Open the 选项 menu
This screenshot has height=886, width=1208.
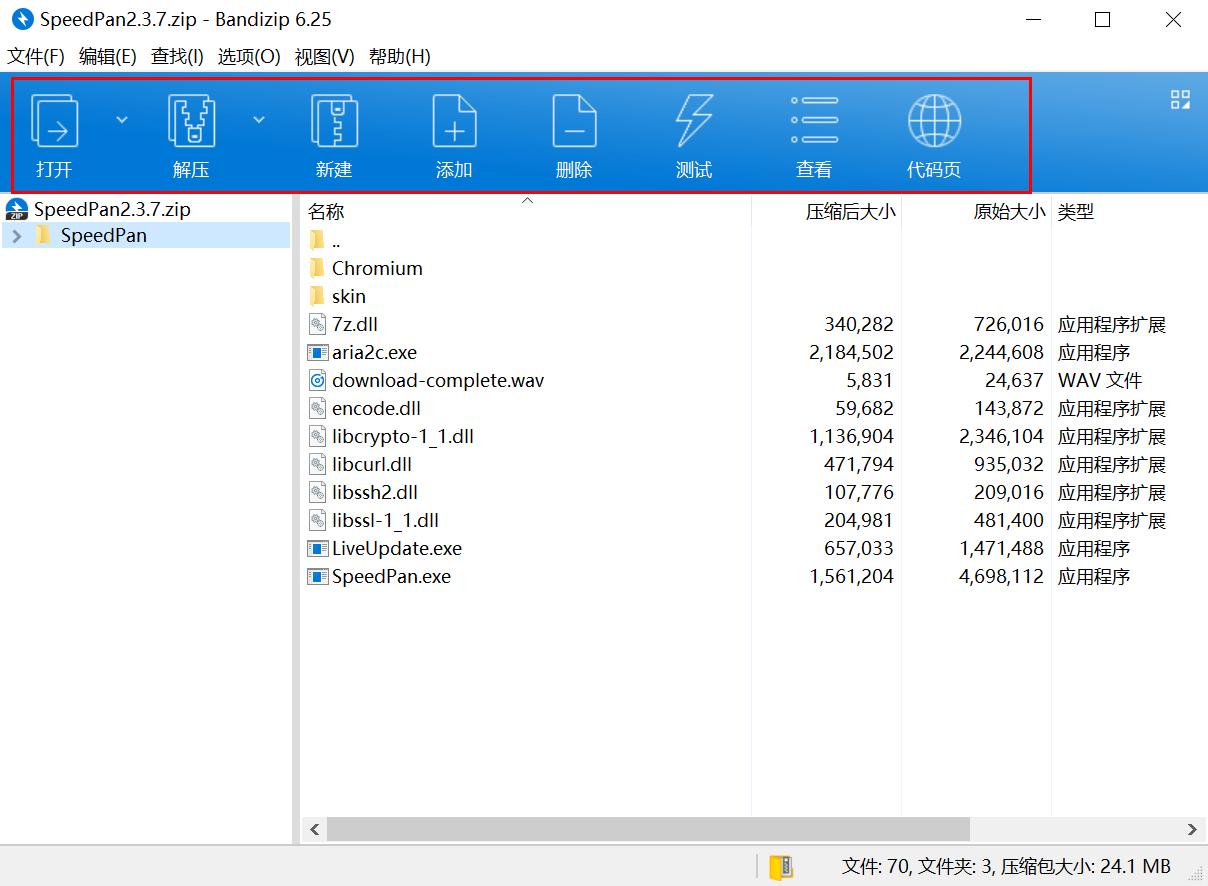point(246,56)
